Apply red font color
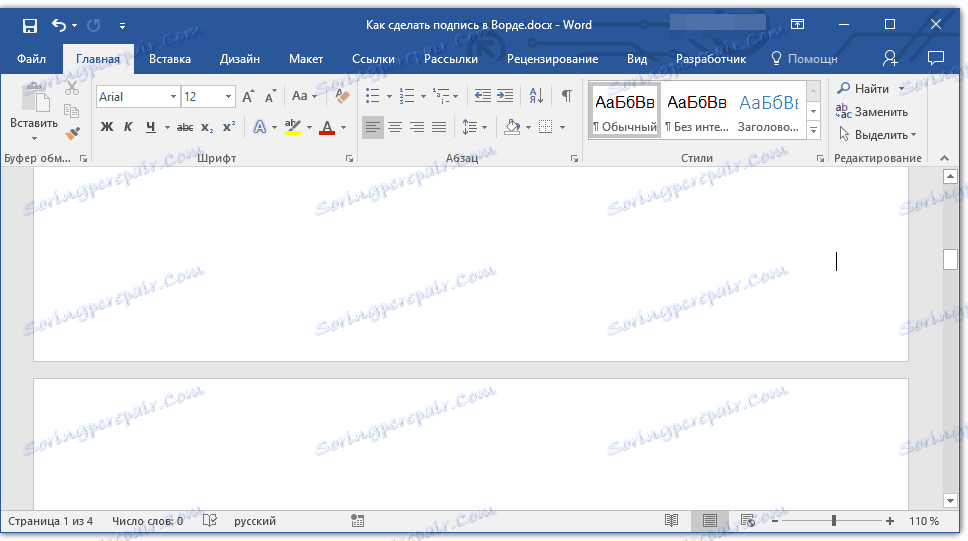Viewport: 968px width, 541px height. tap(327, 127)
